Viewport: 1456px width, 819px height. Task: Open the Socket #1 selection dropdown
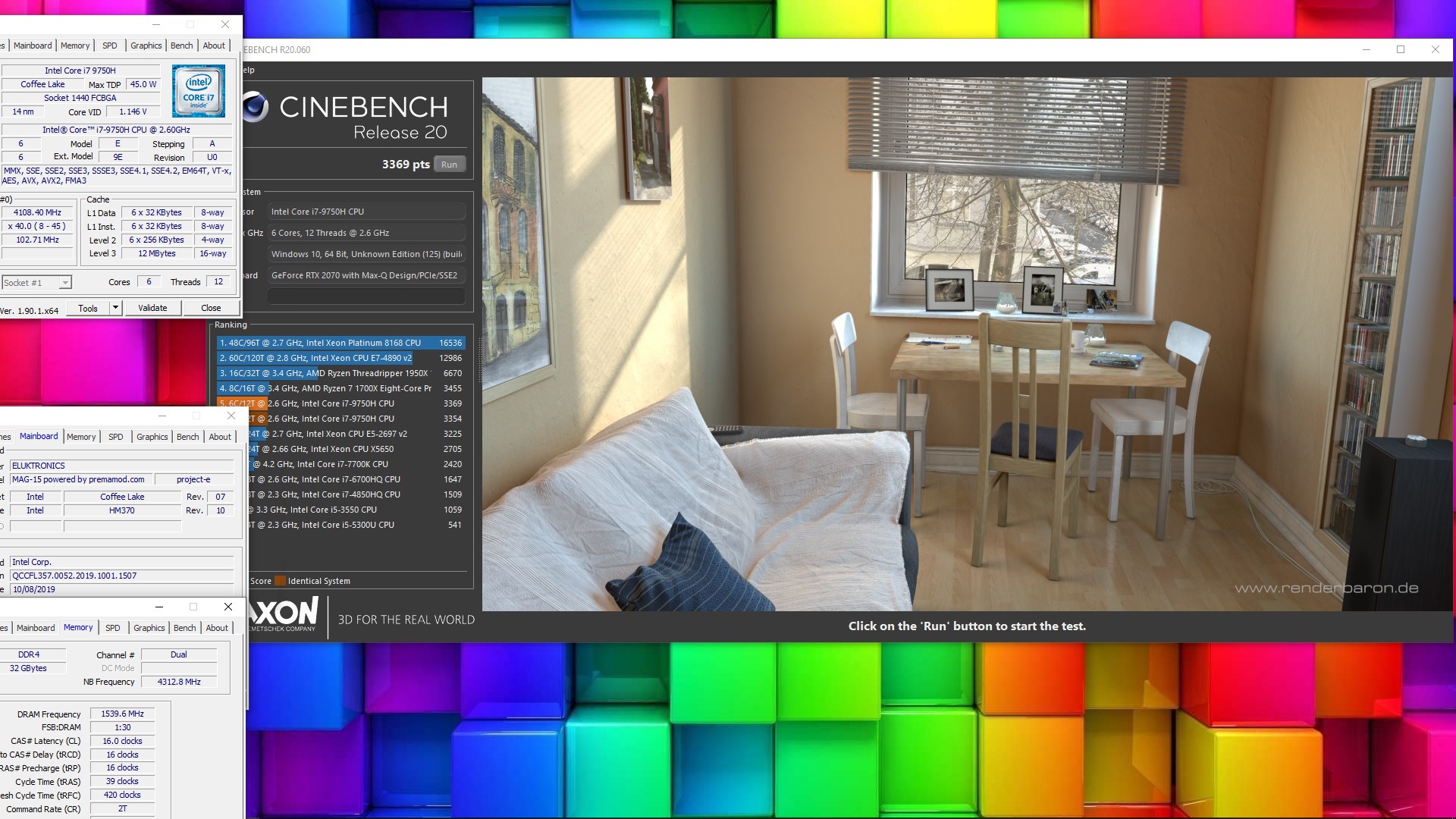tap(36, 283)
